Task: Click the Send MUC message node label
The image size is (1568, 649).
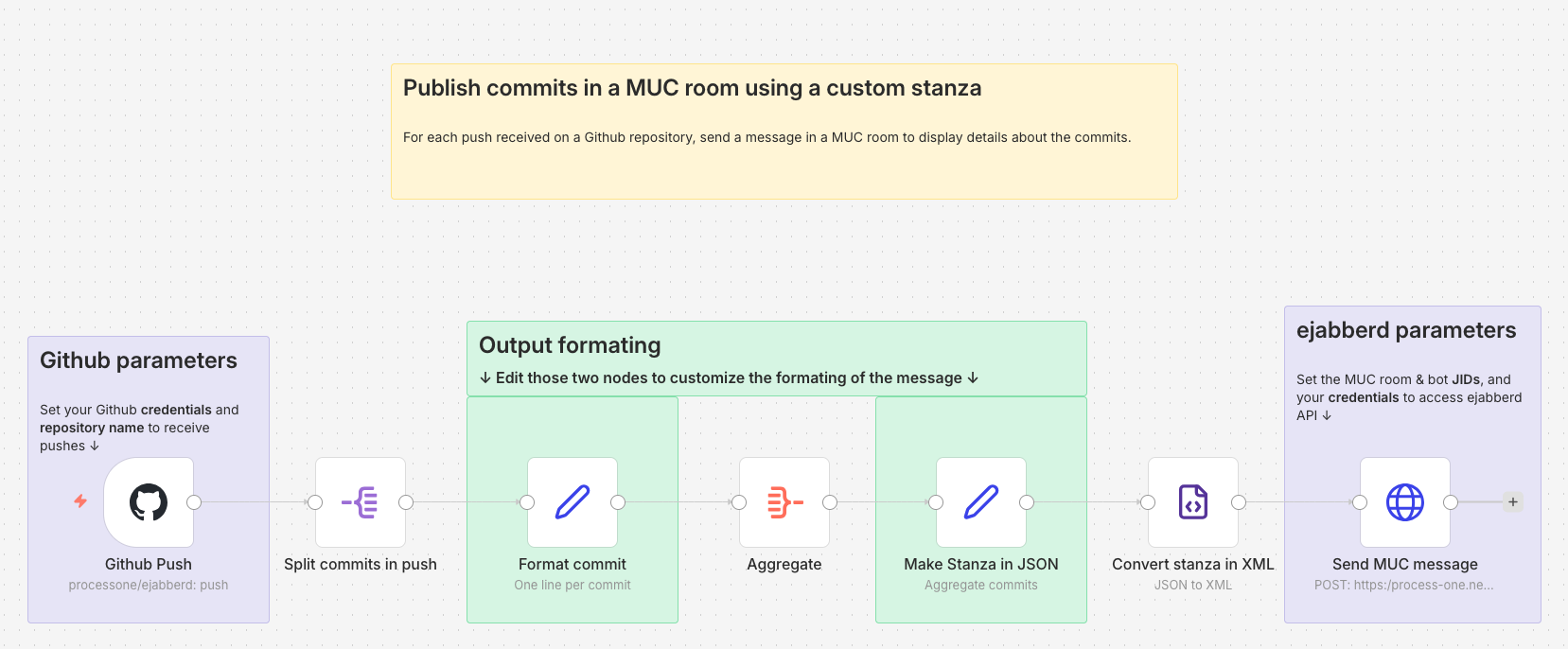Action: [x=1404, y=564]
